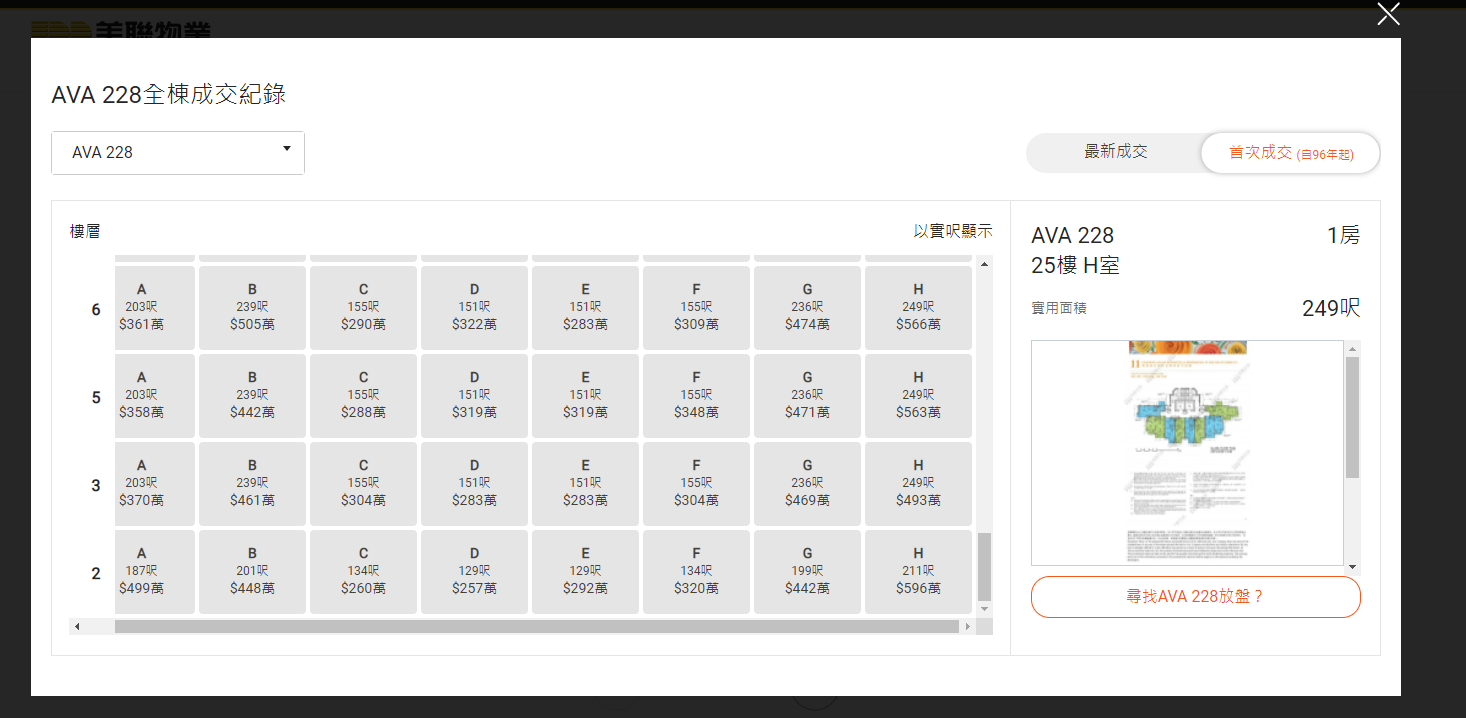The width and height of the screenshot is (1466, 718).
Task: Click 尋找AVA 228放盤 button
Action: pyautogui.click(x=1195, y=597)
